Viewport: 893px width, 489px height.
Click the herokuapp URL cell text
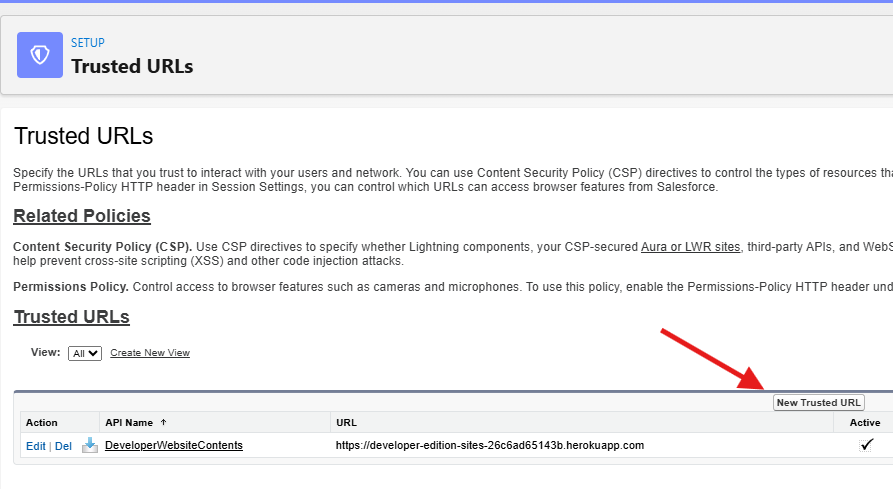[x=489, y=445]
